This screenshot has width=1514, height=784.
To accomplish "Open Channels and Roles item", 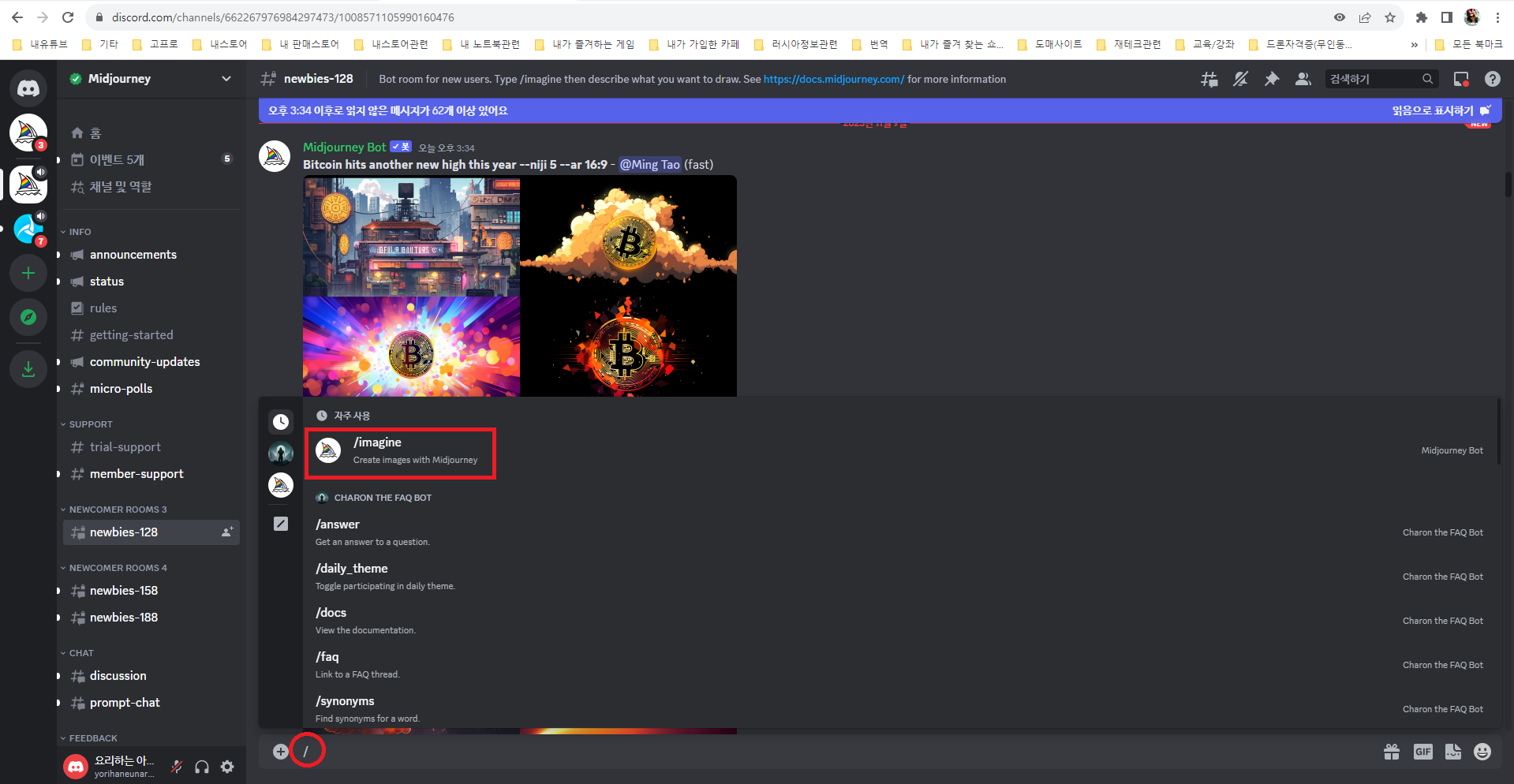I will (151, 187).
